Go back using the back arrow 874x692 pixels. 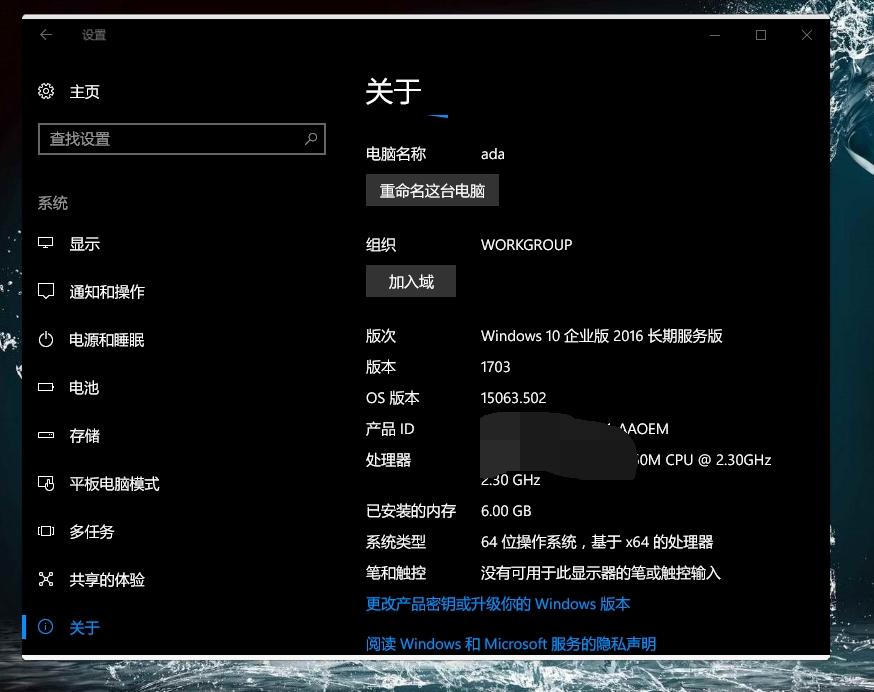point(46,35)
